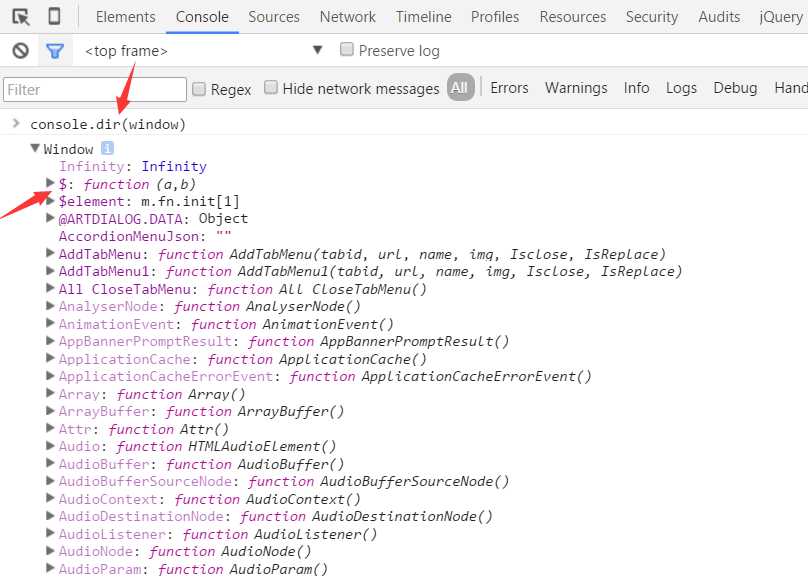808x580 pixels.
Task: Expand the AddTabMenu function row
Action: 50,253
